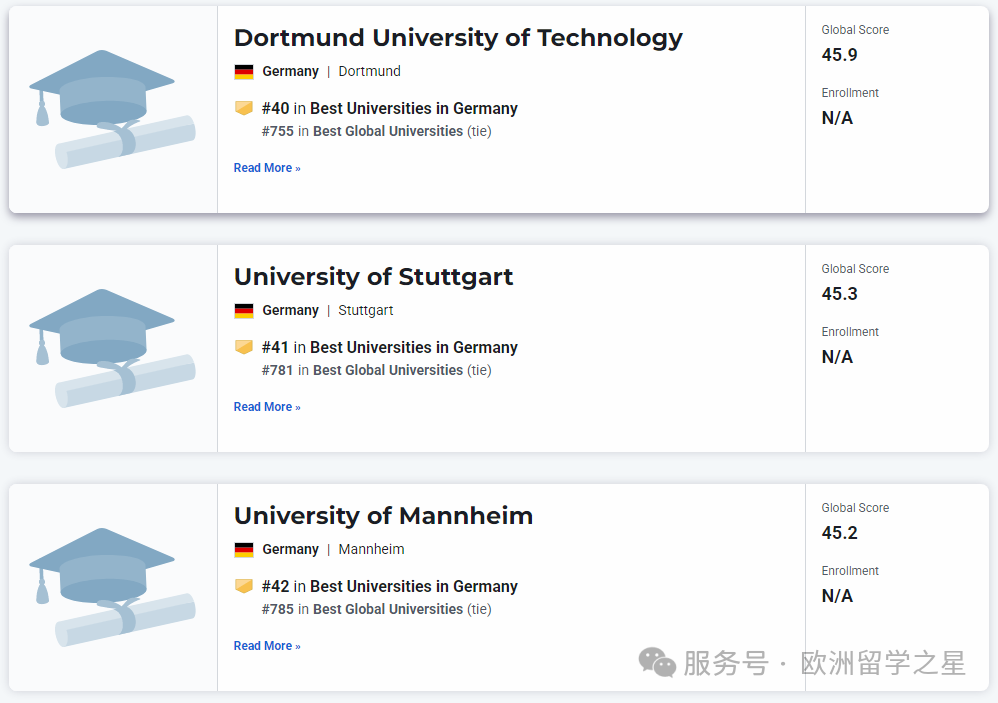Open University of Mannheim title link

[x=383, y=516]
